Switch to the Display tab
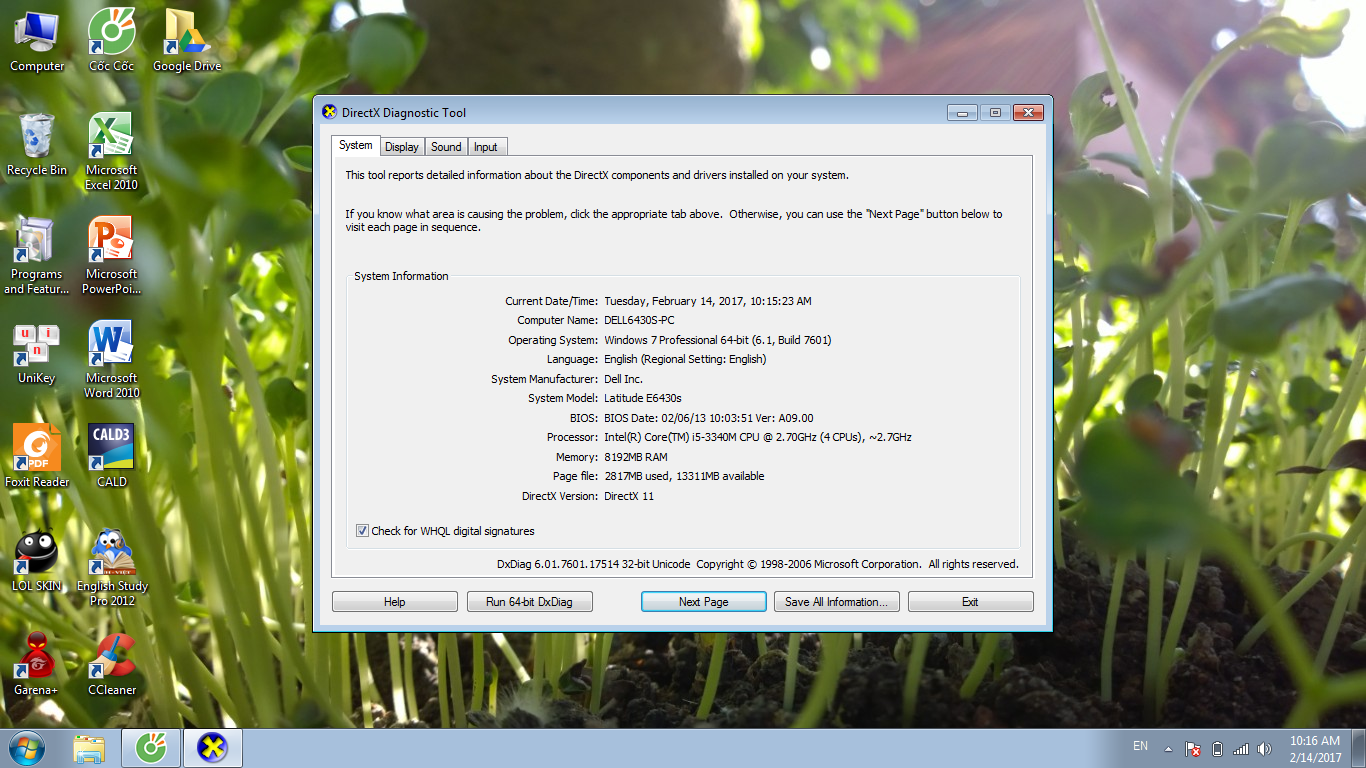The image size is (1366, 768). pos(401,147)
